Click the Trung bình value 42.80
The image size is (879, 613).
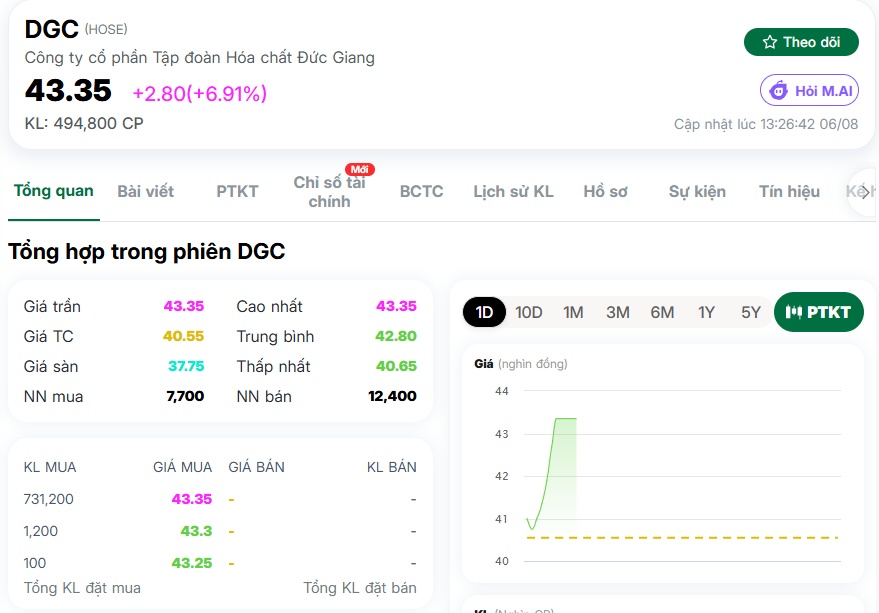click(x=396, y=337)
